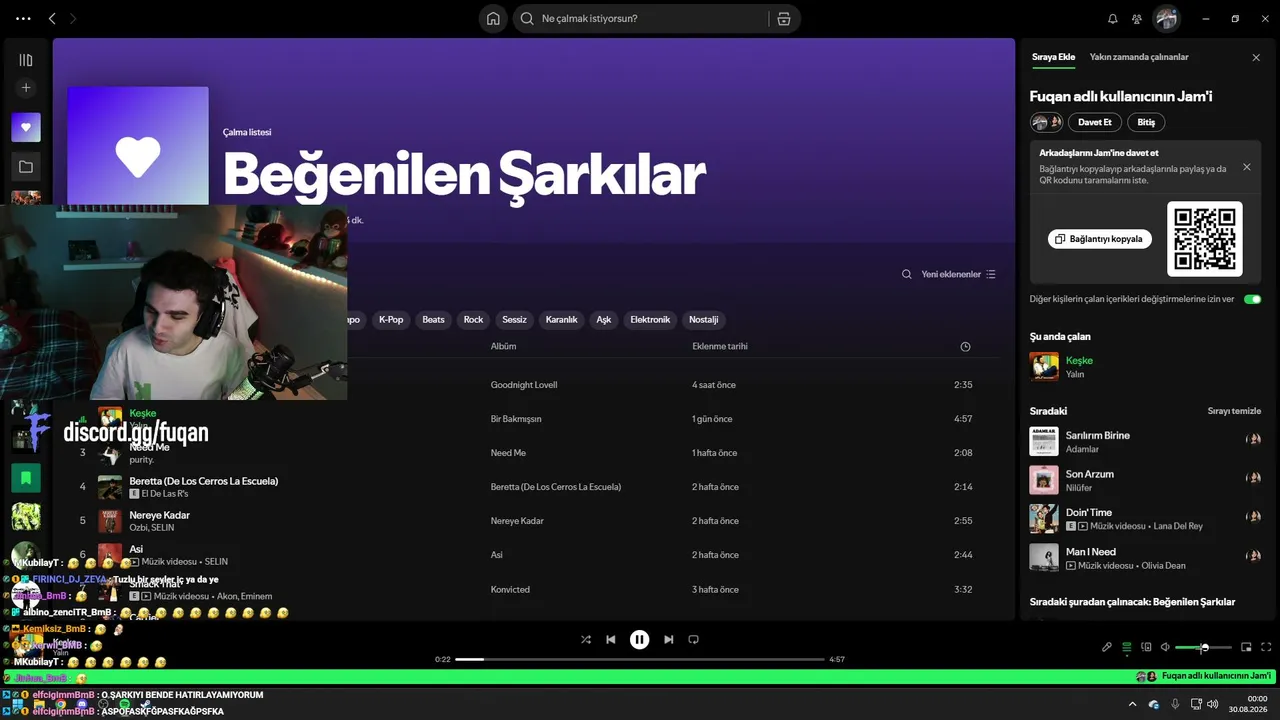The height and width of the screenshot is (720, 1280).
Task: Open notifications bell
Action: pyautogui.click(x=1113, y=18)
